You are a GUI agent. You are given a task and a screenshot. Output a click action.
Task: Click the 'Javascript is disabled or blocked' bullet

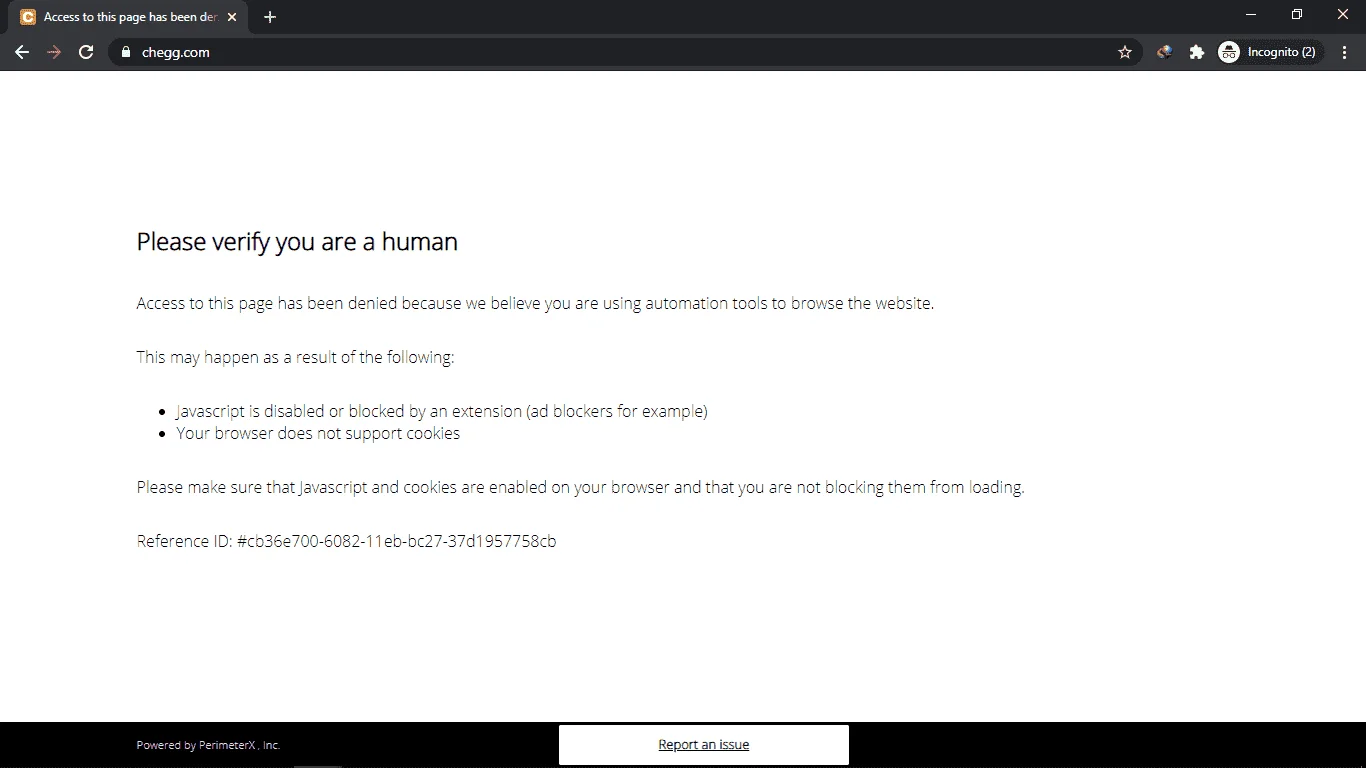[x=442, y=411]
